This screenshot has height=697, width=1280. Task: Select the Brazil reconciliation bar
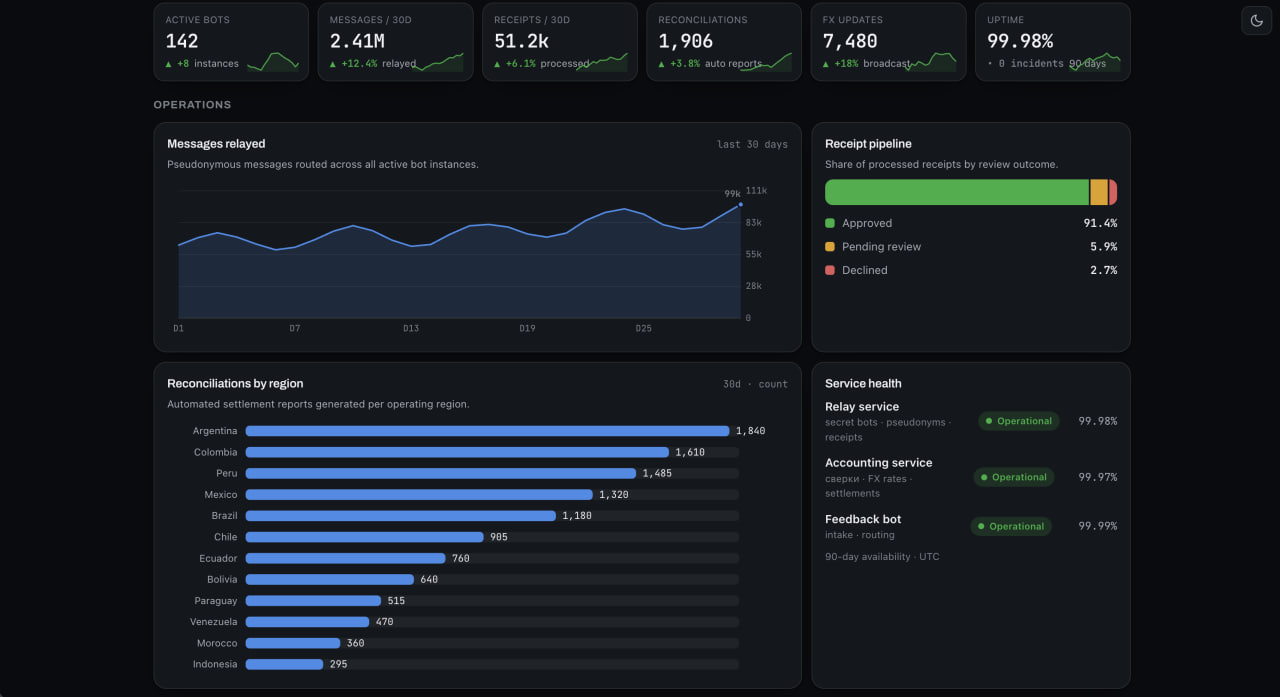[x=400, y=516]
